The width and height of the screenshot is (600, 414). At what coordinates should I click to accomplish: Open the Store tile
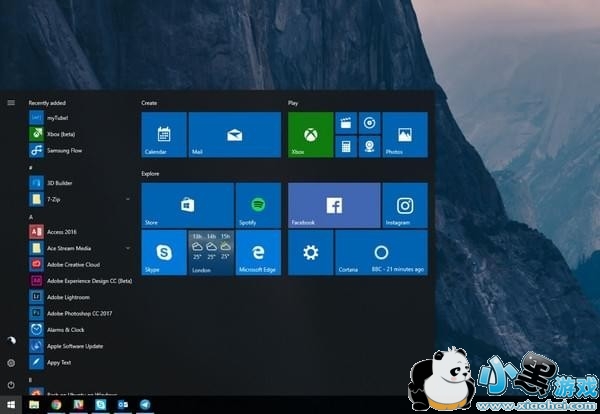[187, 205]
